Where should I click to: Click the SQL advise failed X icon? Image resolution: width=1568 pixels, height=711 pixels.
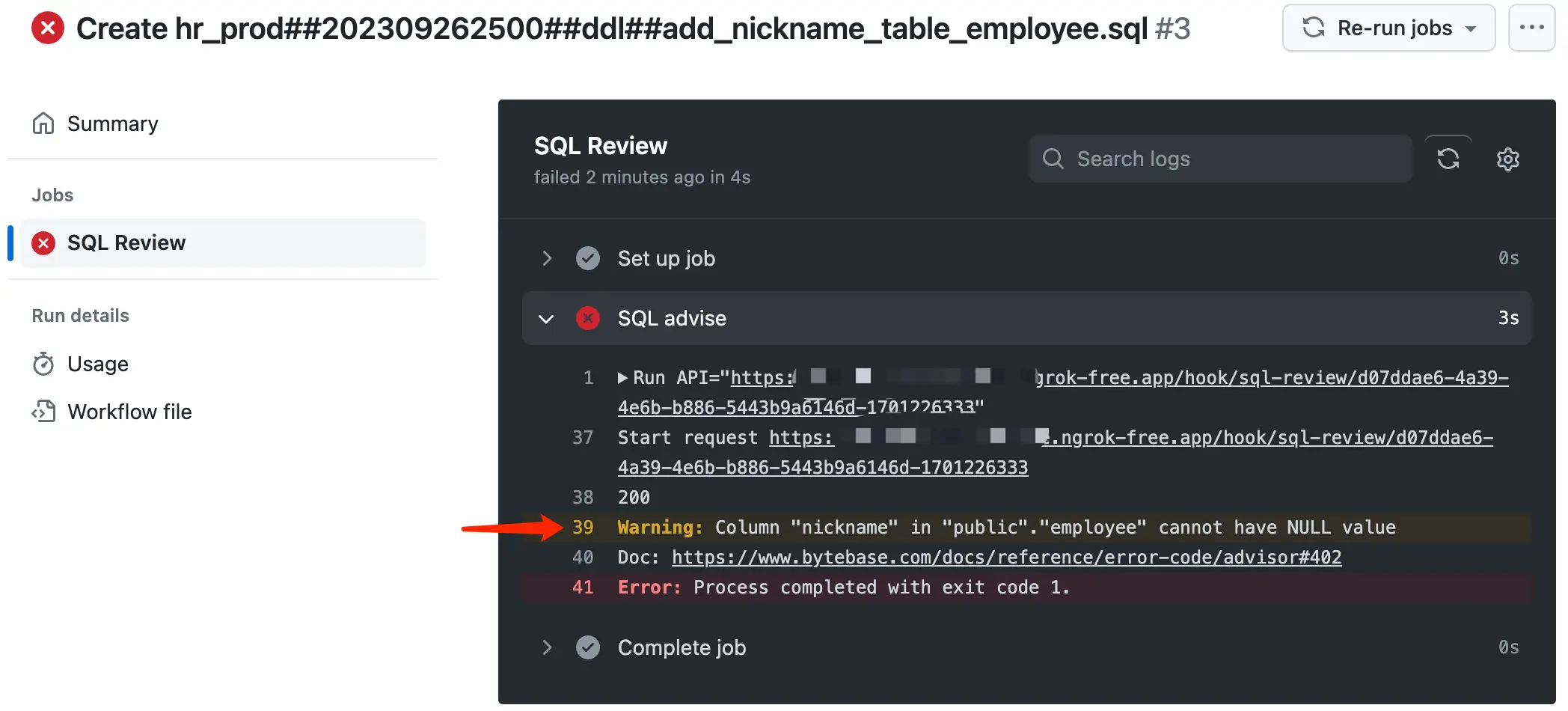coord(588,318)
